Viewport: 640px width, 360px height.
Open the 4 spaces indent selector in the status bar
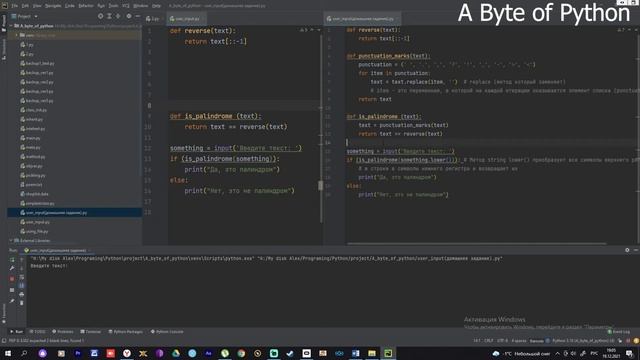(519, 341)
